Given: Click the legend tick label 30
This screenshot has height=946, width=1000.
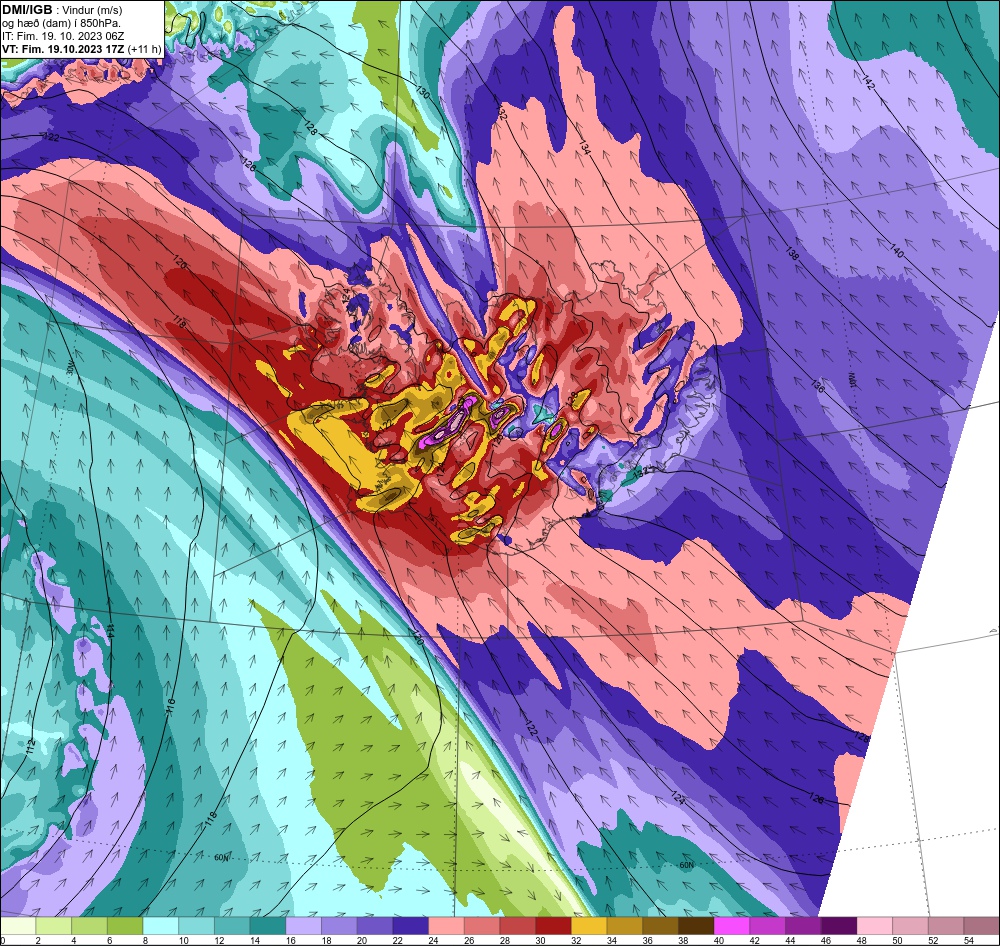Looking at the screenshot, I should coord(541,940).
